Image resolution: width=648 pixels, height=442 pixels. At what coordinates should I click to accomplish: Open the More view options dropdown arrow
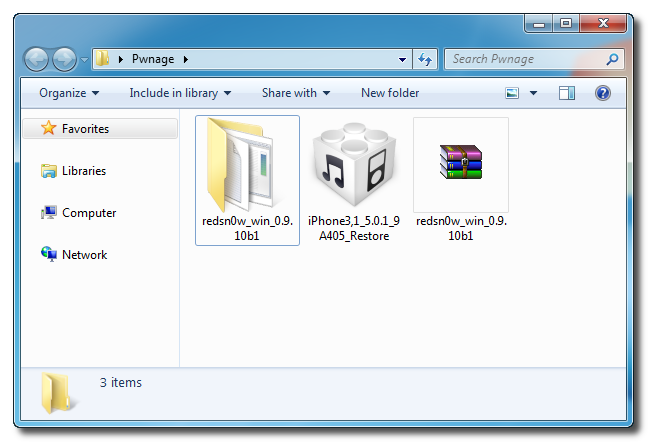(x=534, y=93)
